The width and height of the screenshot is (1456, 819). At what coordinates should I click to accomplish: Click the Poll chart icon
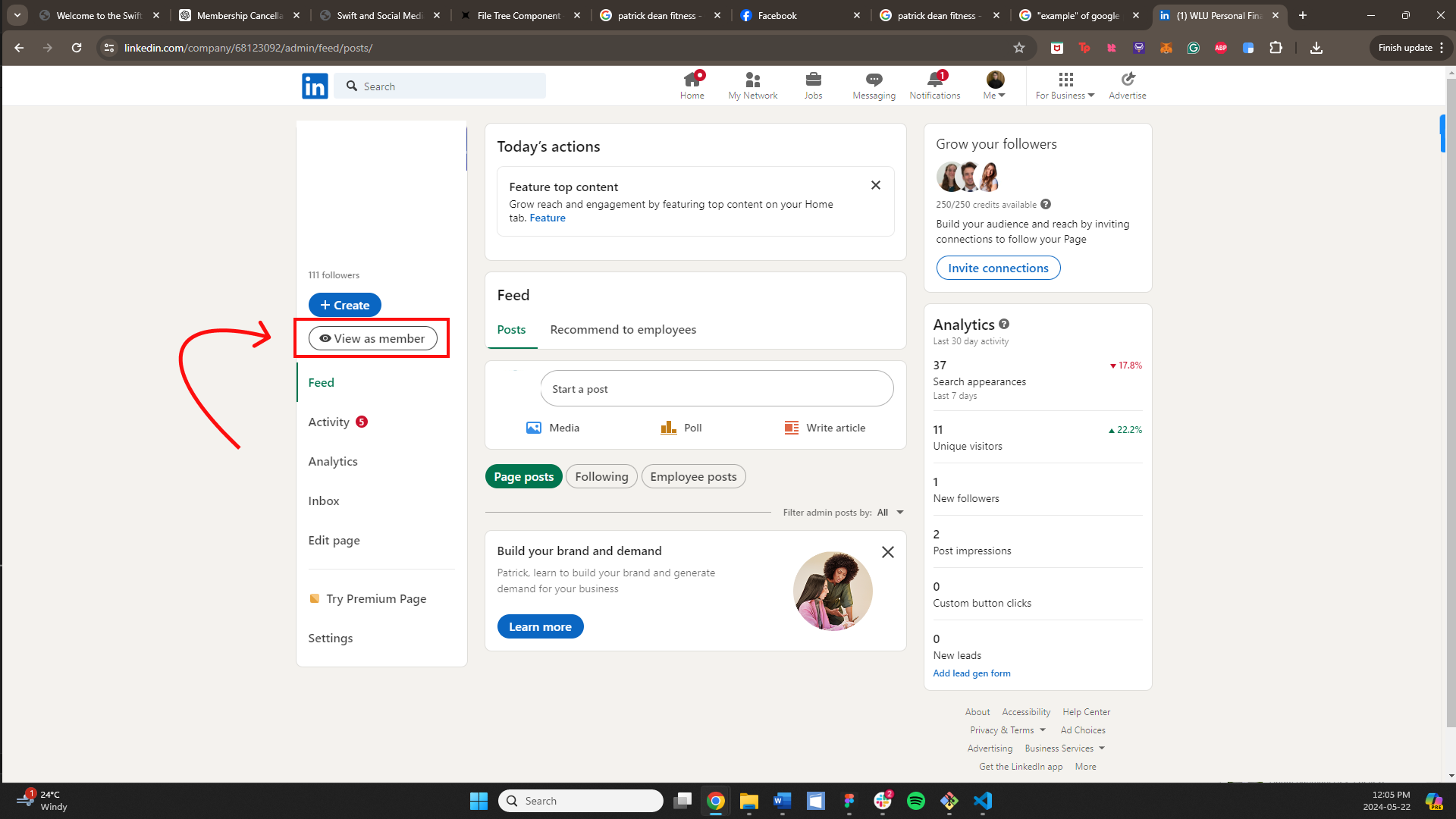coord(668,428)
